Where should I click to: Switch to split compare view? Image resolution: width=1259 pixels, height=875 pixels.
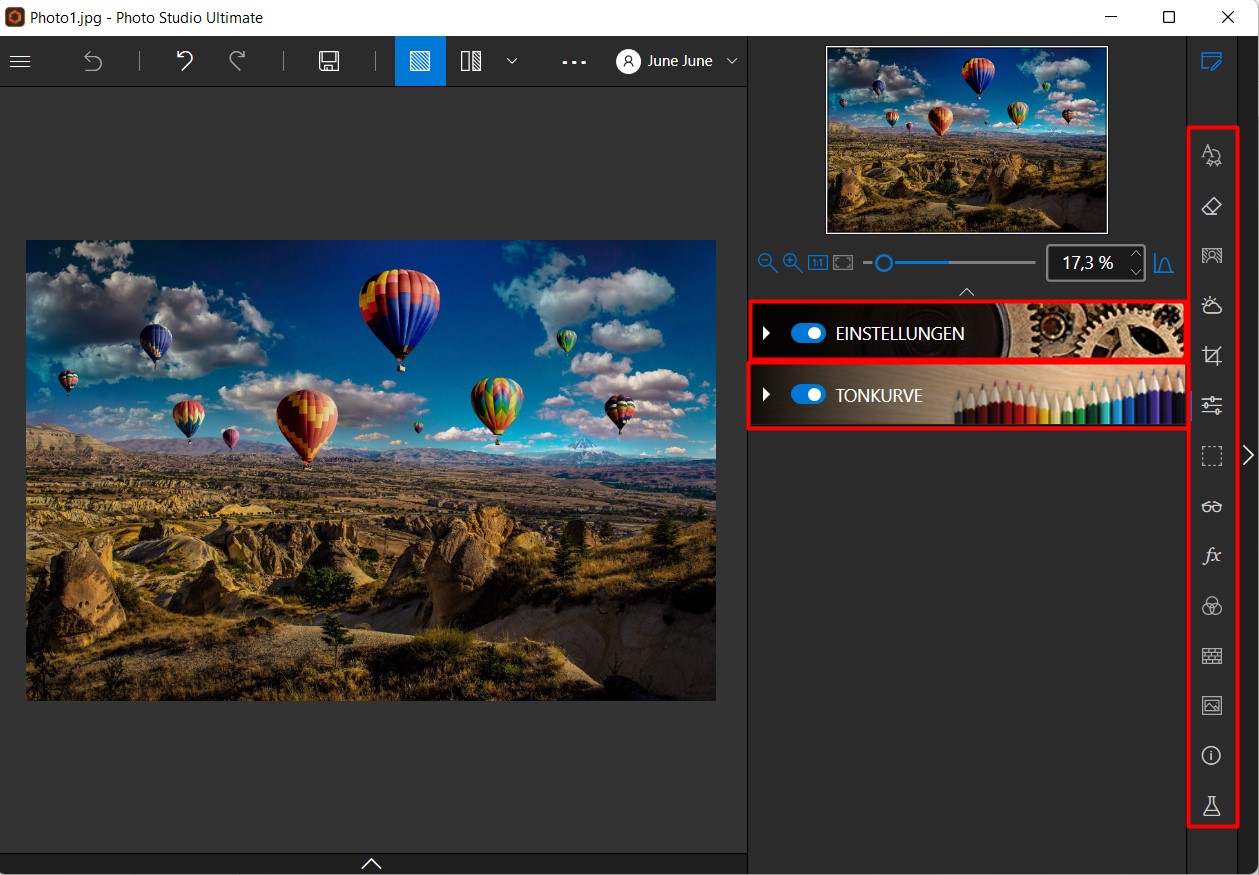click(471, 61)
